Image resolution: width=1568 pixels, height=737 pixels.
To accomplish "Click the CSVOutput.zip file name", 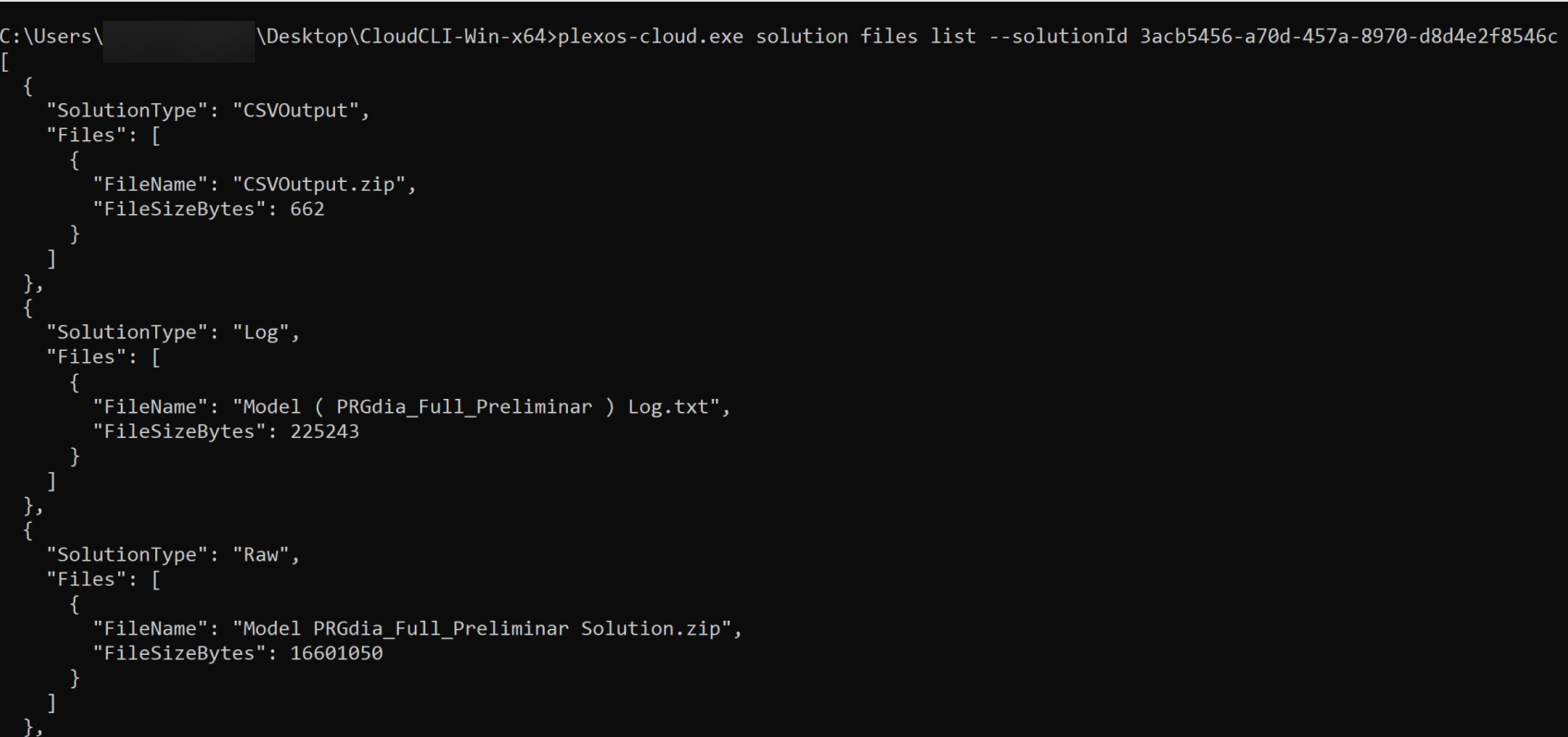I will pyautogui.click(x=319, y=184).
